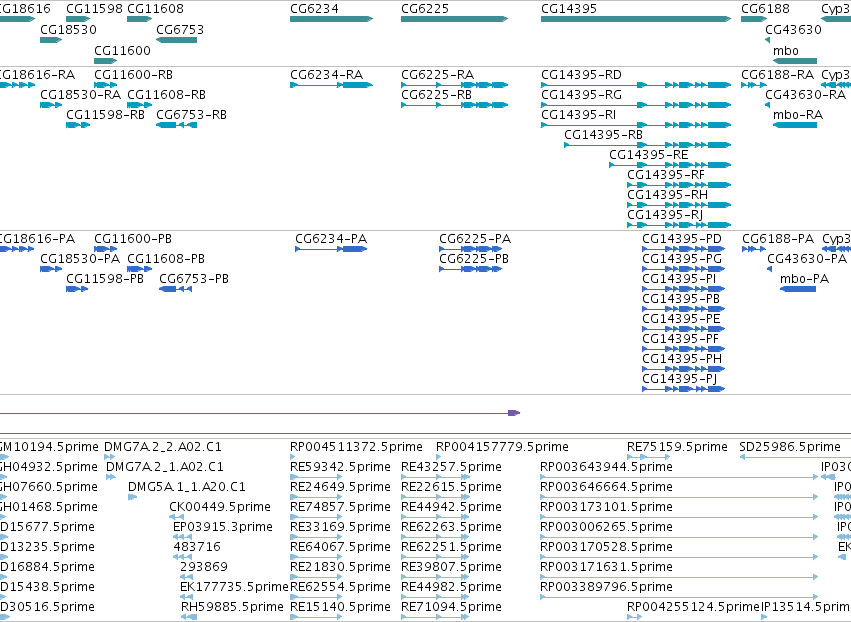The image size is (851, 622).
Task: Open transcript CG14395-RD
Action: (x=581, y=74)
